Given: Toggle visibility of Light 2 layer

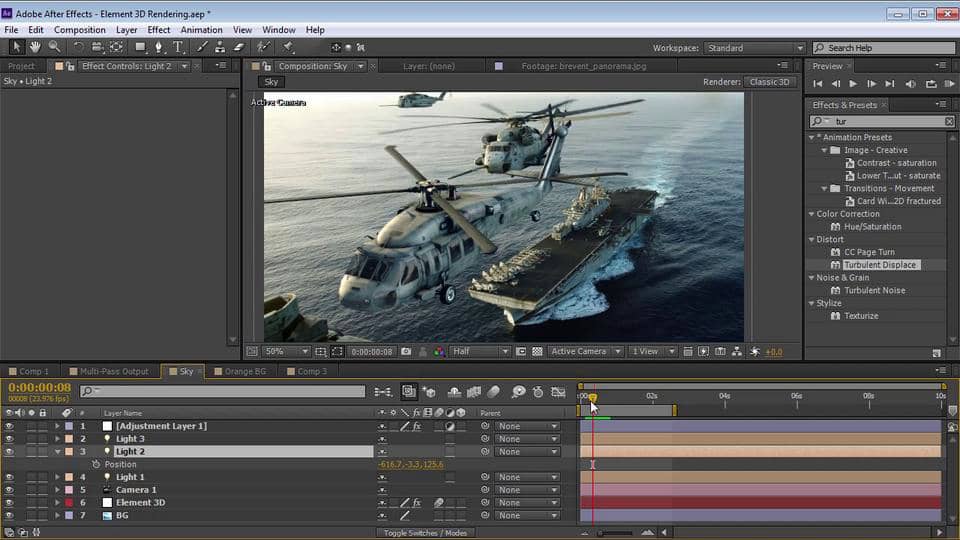Looking at the screenshot, I should pos(9,452).
